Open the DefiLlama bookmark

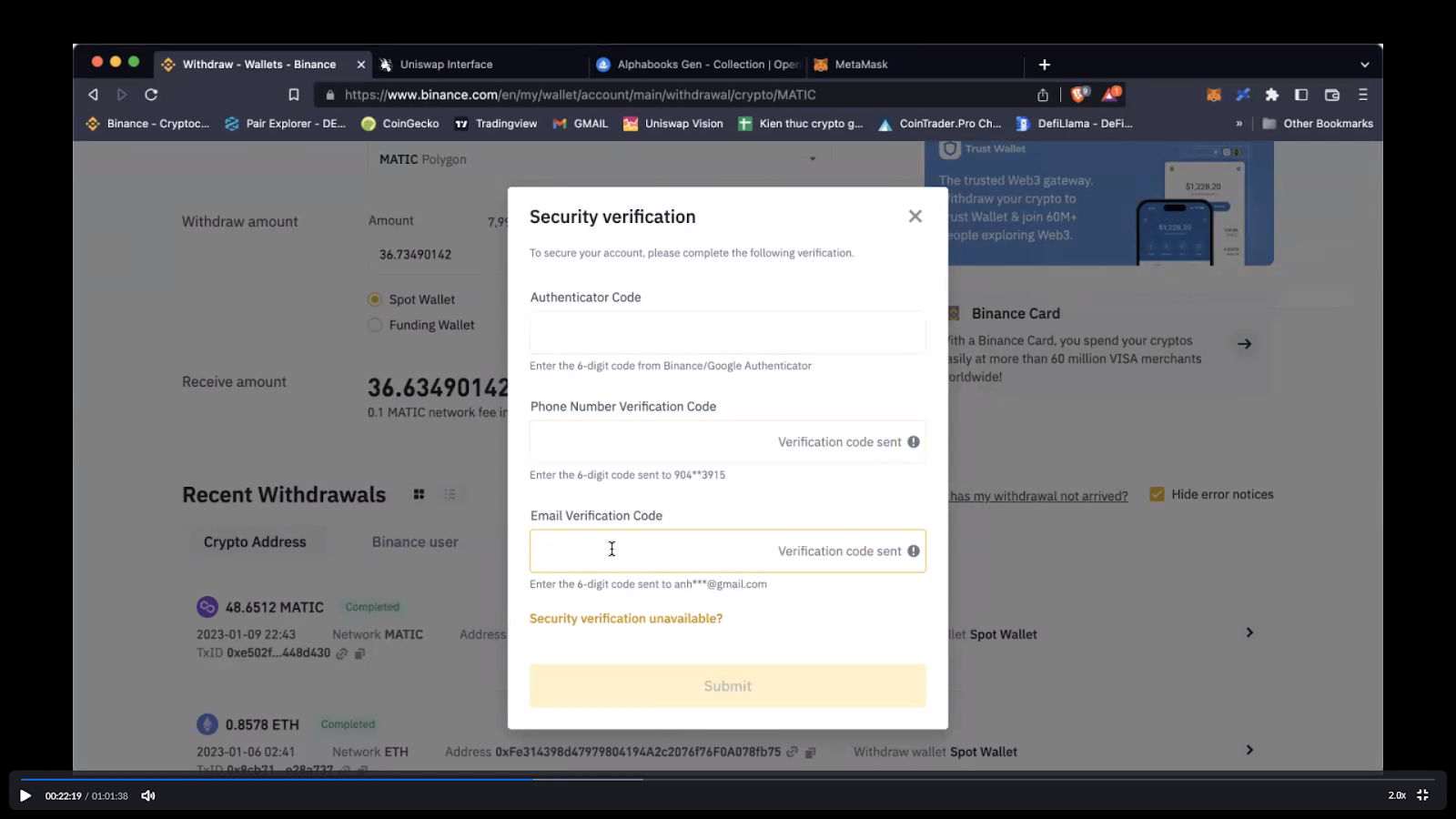point(1075,124)
